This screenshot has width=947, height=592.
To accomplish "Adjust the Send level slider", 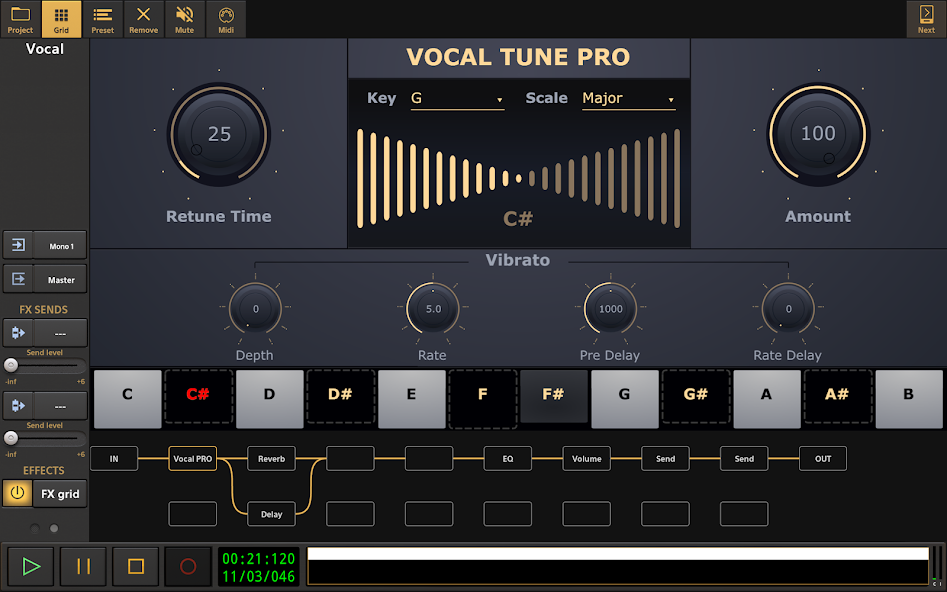I will coord(12,364).
